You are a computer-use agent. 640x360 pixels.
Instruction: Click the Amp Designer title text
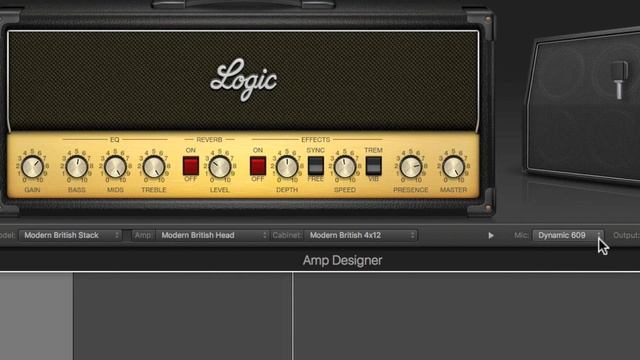point(342,260)
